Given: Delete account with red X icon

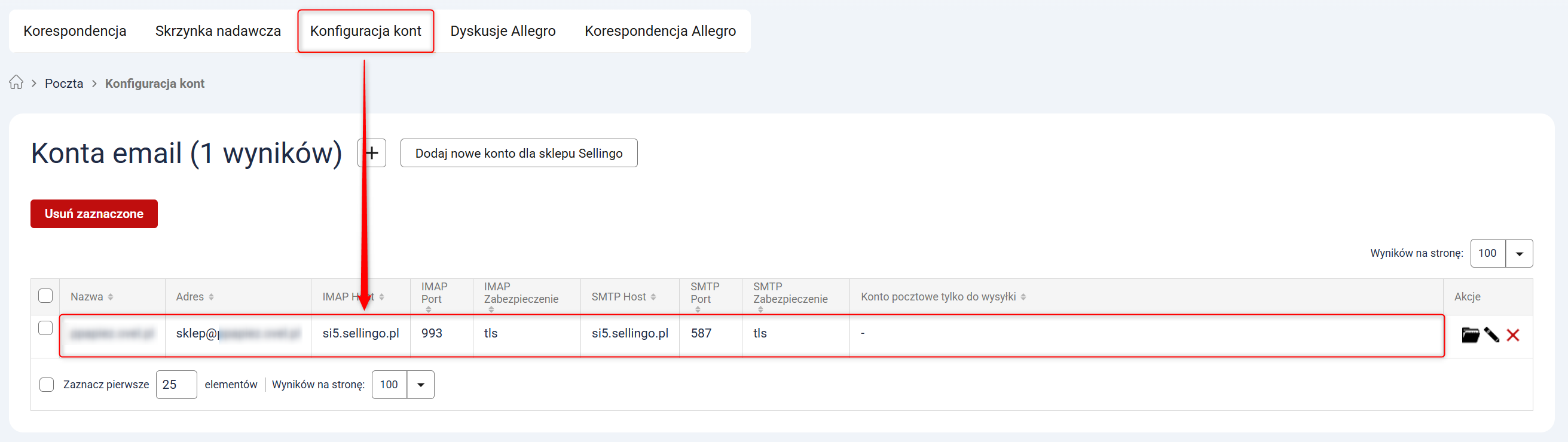Looking at the screenshot, I should (x=1512, y=335).
